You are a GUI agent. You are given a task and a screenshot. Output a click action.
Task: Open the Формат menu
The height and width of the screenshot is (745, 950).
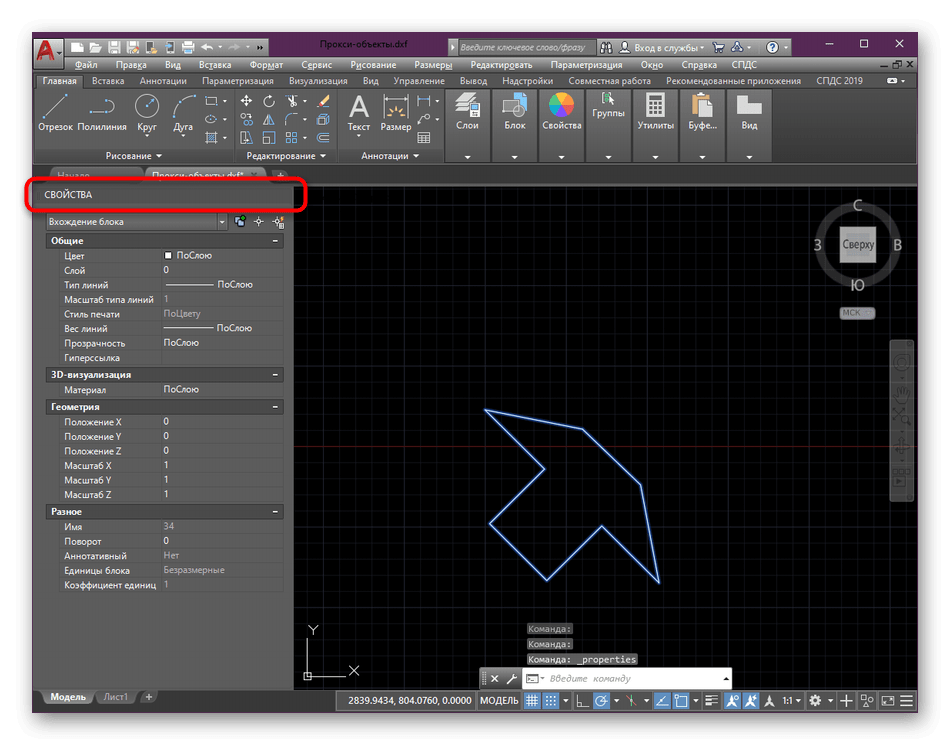(266, 65)
